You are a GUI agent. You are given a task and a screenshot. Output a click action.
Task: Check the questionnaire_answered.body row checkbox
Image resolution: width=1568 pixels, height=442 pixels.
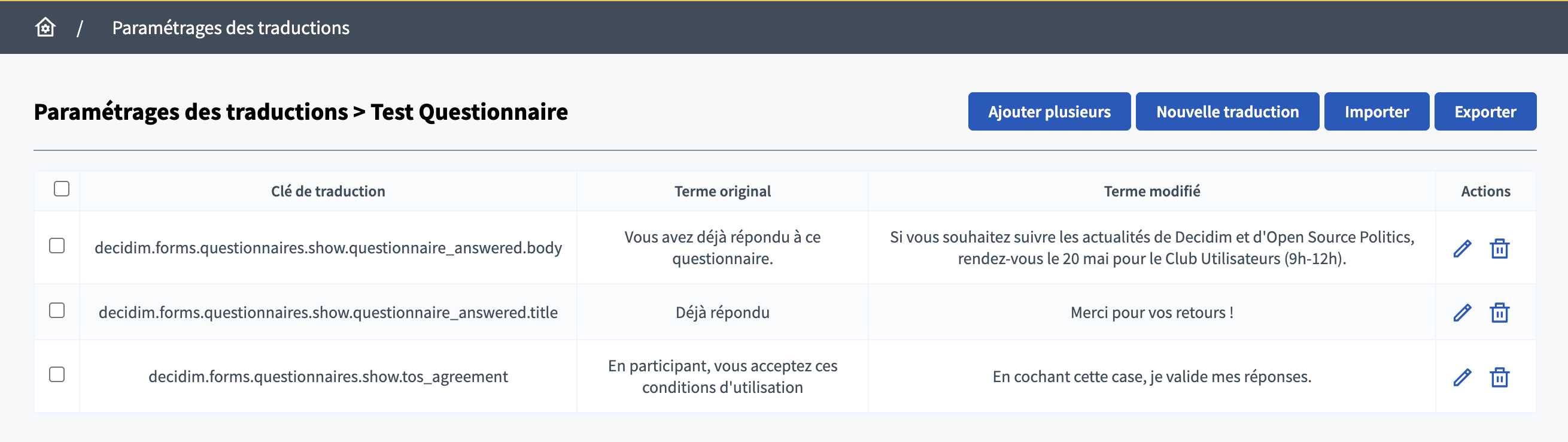[x=57, y=246]
